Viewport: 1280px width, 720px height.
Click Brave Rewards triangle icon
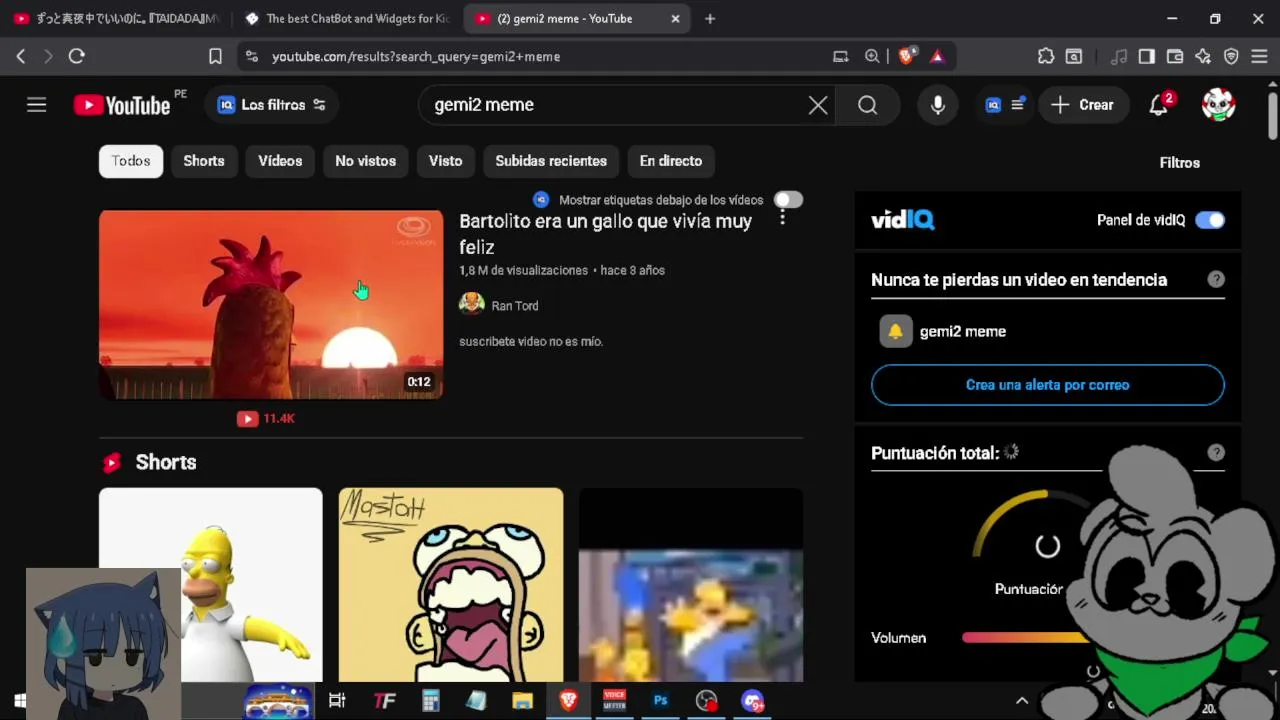[937, 57]
